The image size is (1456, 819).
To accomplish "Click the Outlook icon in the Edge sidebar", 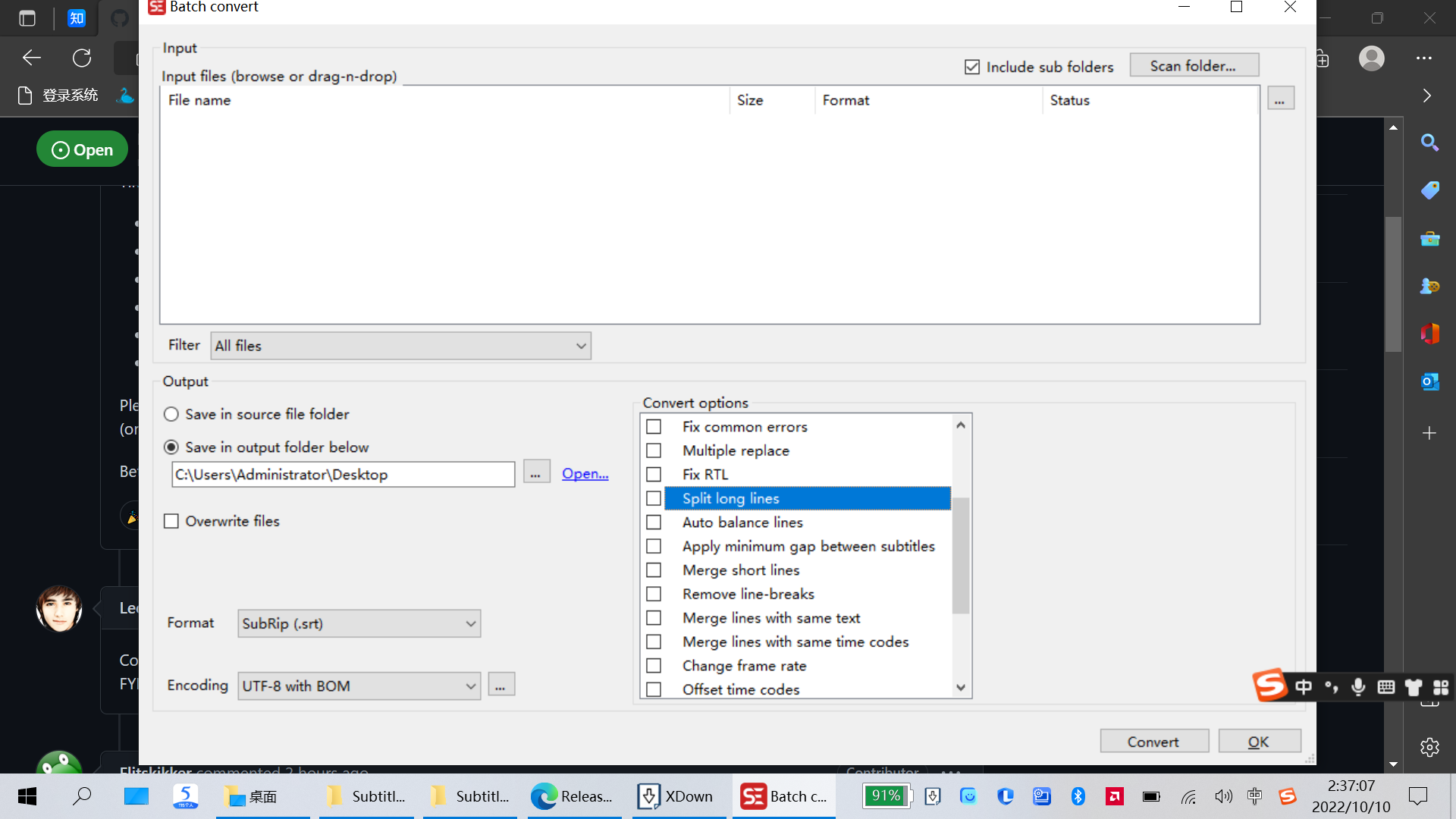I will coord(1429,381).
